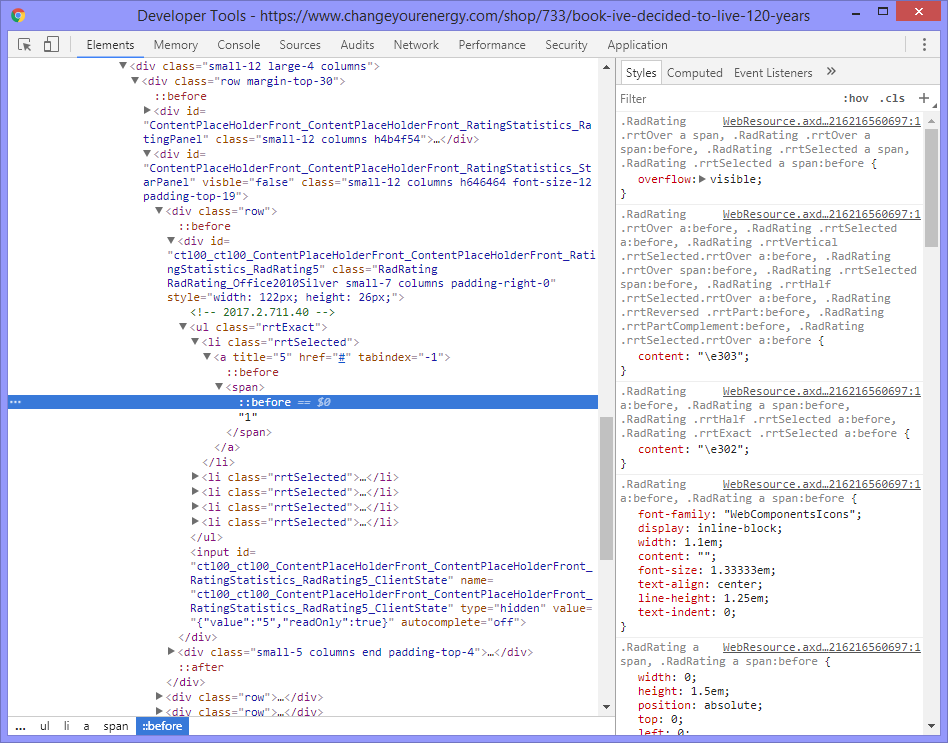948x743 pixels.
Task: Click elements panel scroll down arrow
Action: [x=606, y=707]
